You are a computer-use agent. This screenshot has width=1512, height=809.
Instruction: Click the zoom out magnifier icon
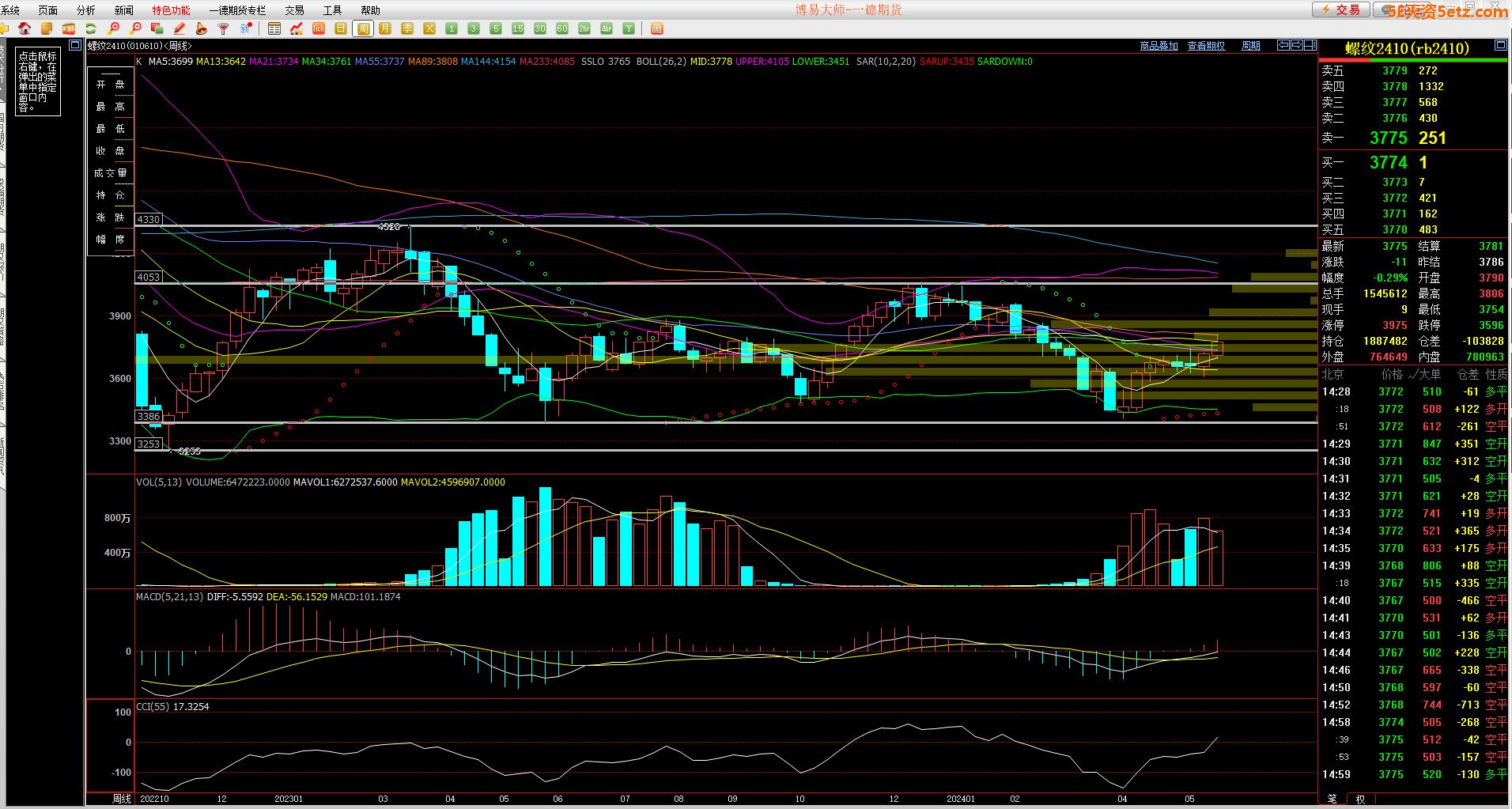pos(135,28)
